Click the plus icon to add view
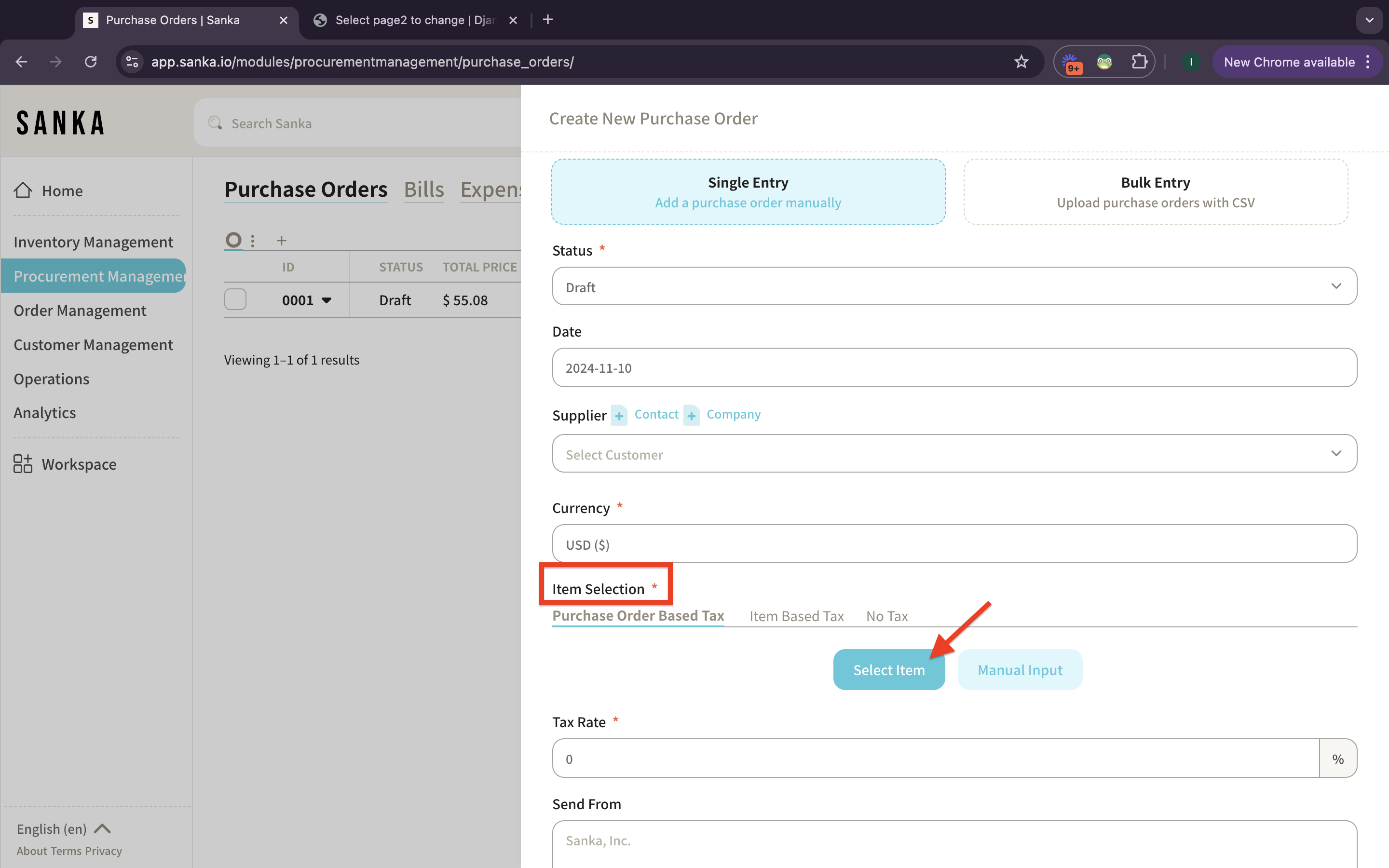Viewport: 1389px width, 868px height. coord(281,241)
